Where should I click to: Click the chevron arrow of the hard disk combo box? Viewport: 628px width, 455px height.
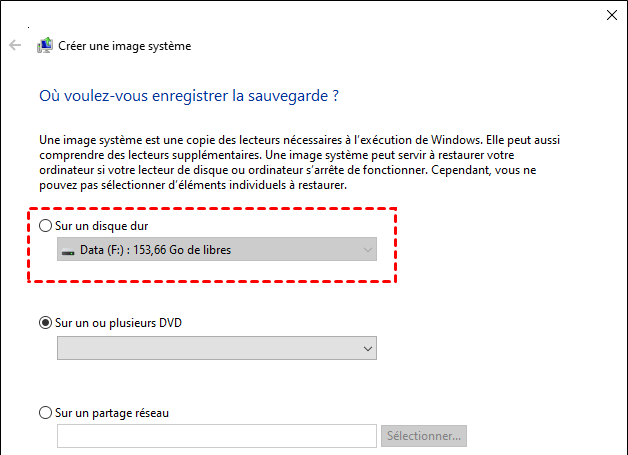tap(368, 249)
